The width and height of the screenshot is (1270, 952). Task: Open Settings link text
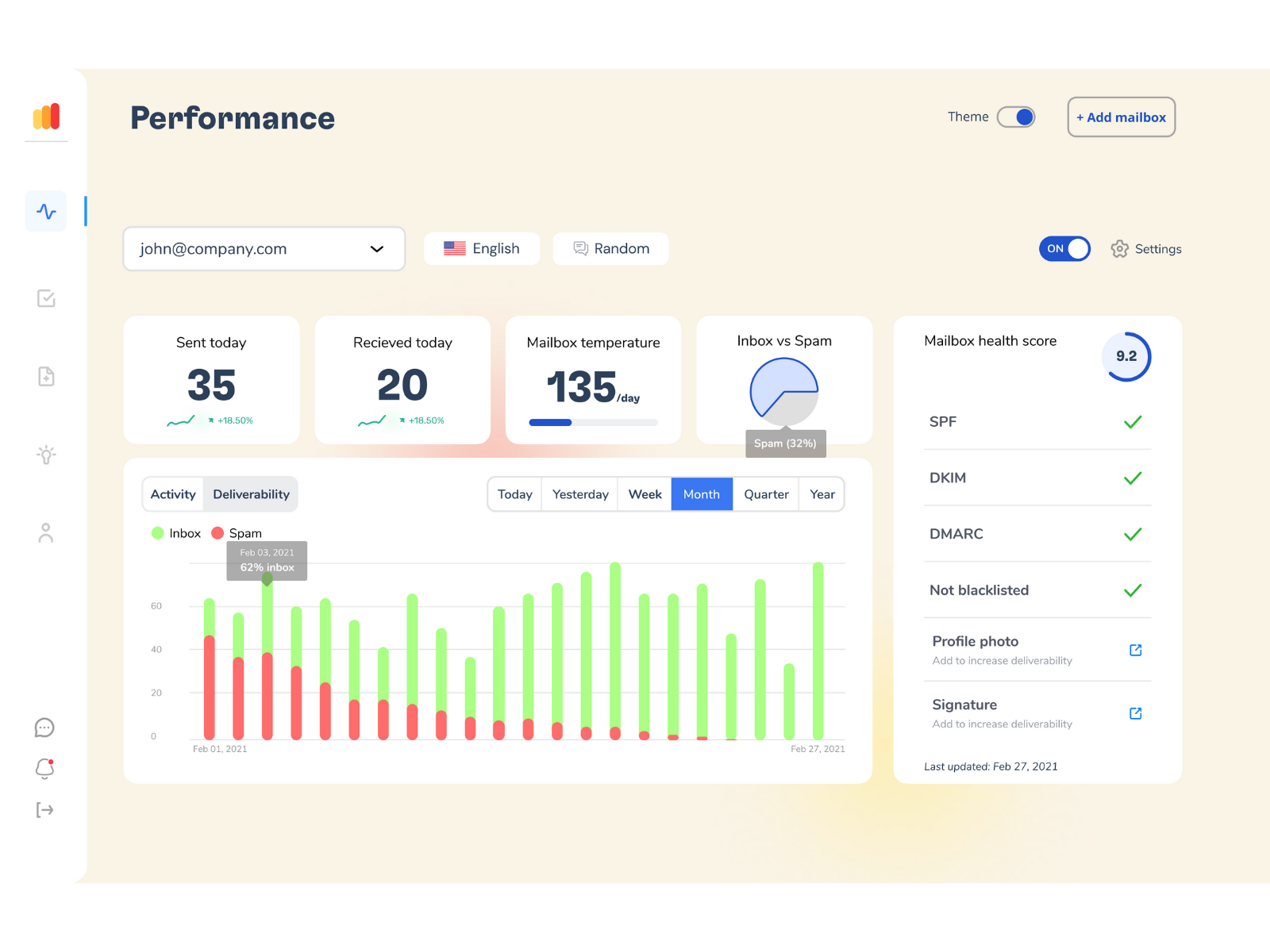click(1158, 249)
